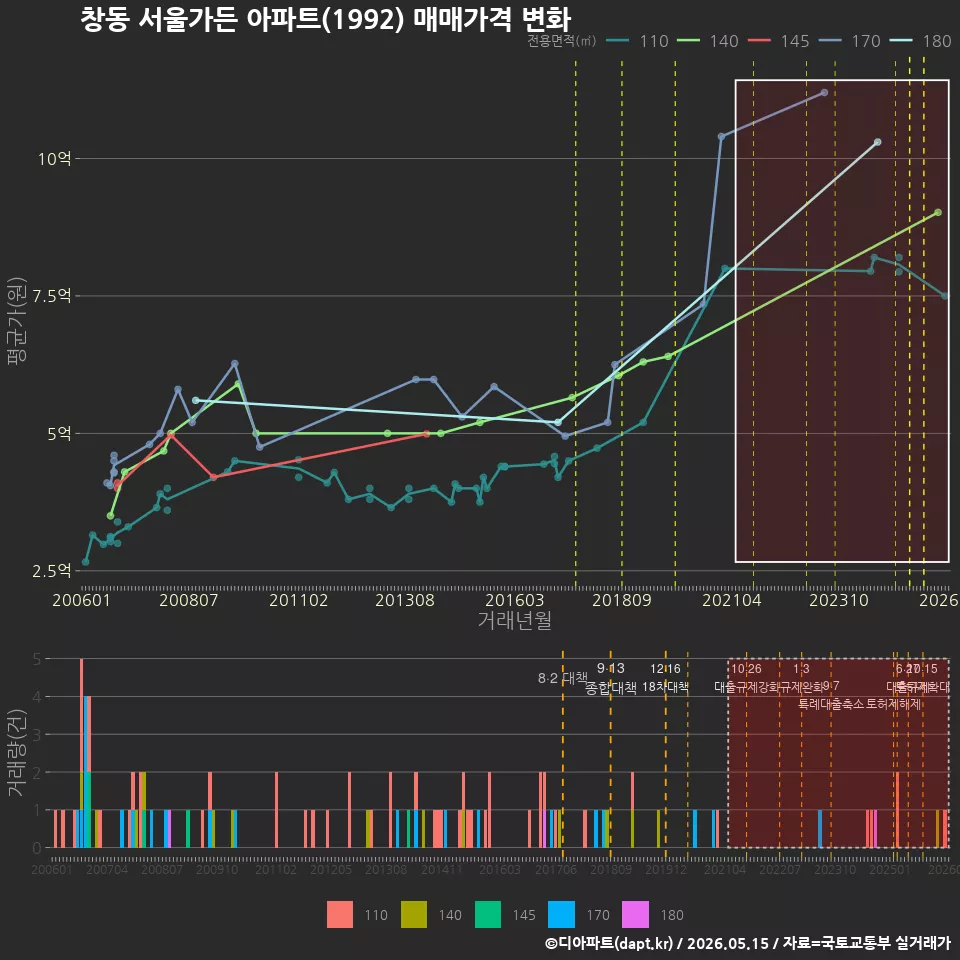Click the 145 line entry in top legend
The width and height of the screenshot is (960, 960).
coord(778,41)
